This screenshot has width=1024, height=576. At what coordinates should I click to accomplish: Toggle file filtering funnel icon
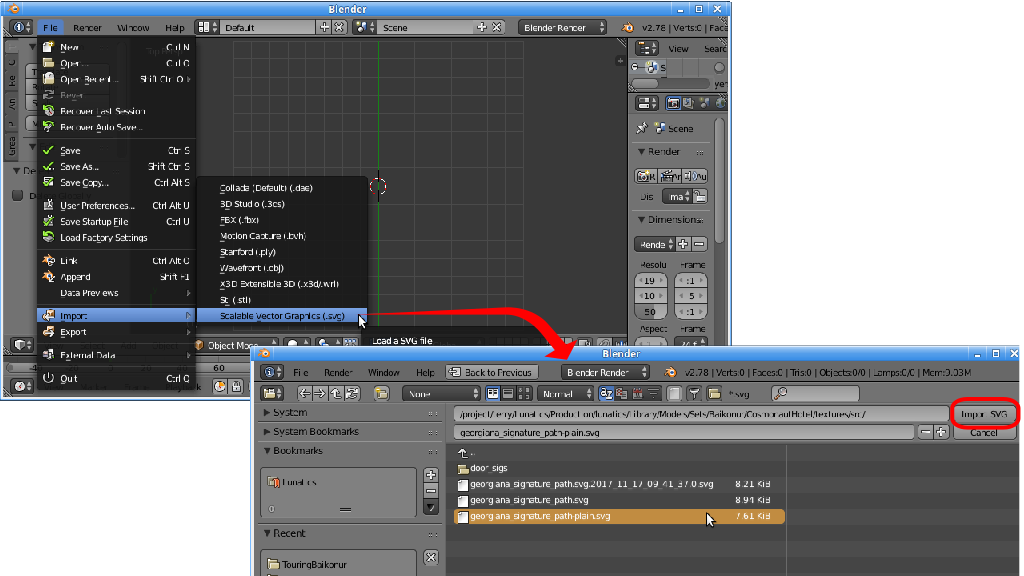coord(695,394)
